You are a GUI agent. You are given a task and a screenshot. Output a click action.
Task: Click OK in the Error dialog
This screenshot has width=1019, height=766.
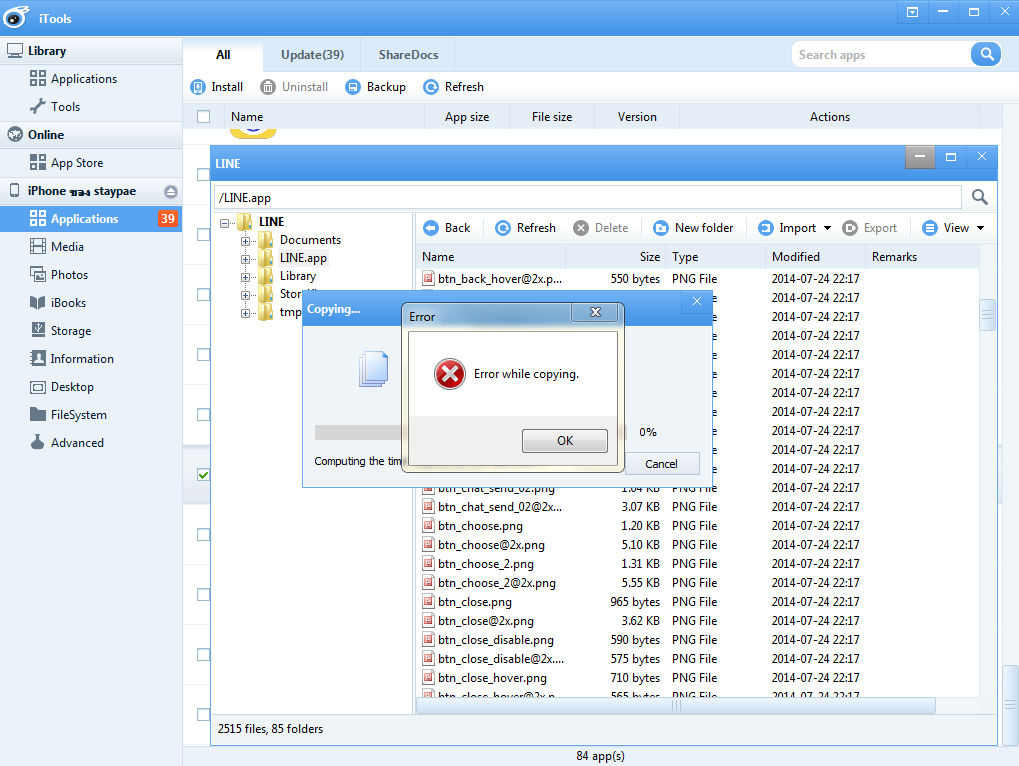(x=565, y=440)
